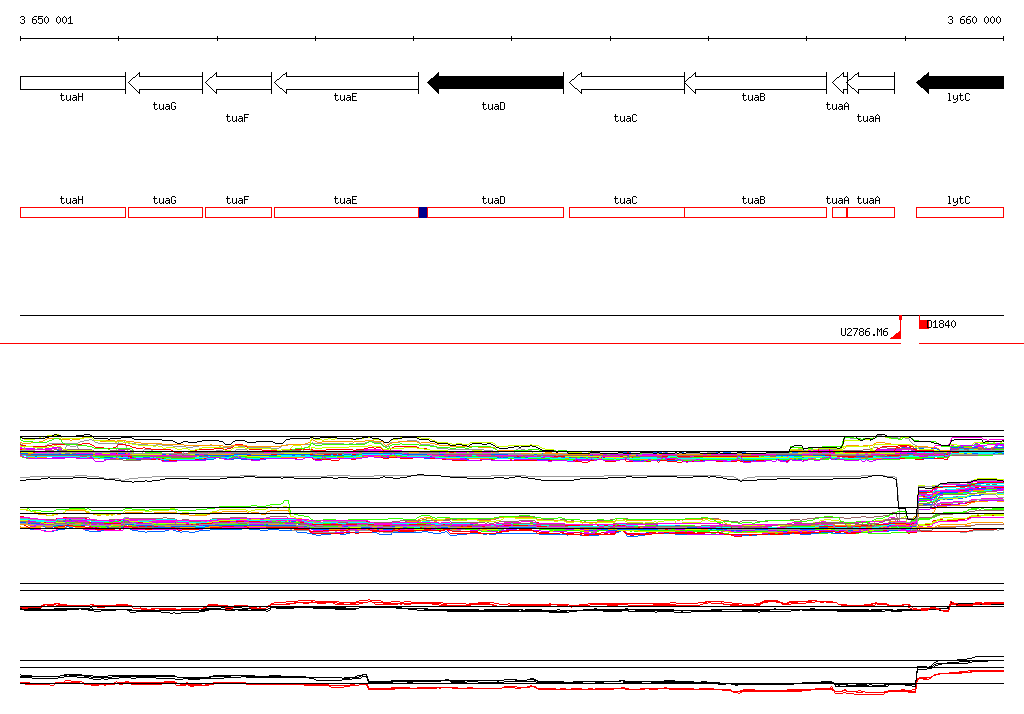Select the red-outlined tuaC box in lower track
Viewport: 1024px width, 714px height.
coord(626,212)
